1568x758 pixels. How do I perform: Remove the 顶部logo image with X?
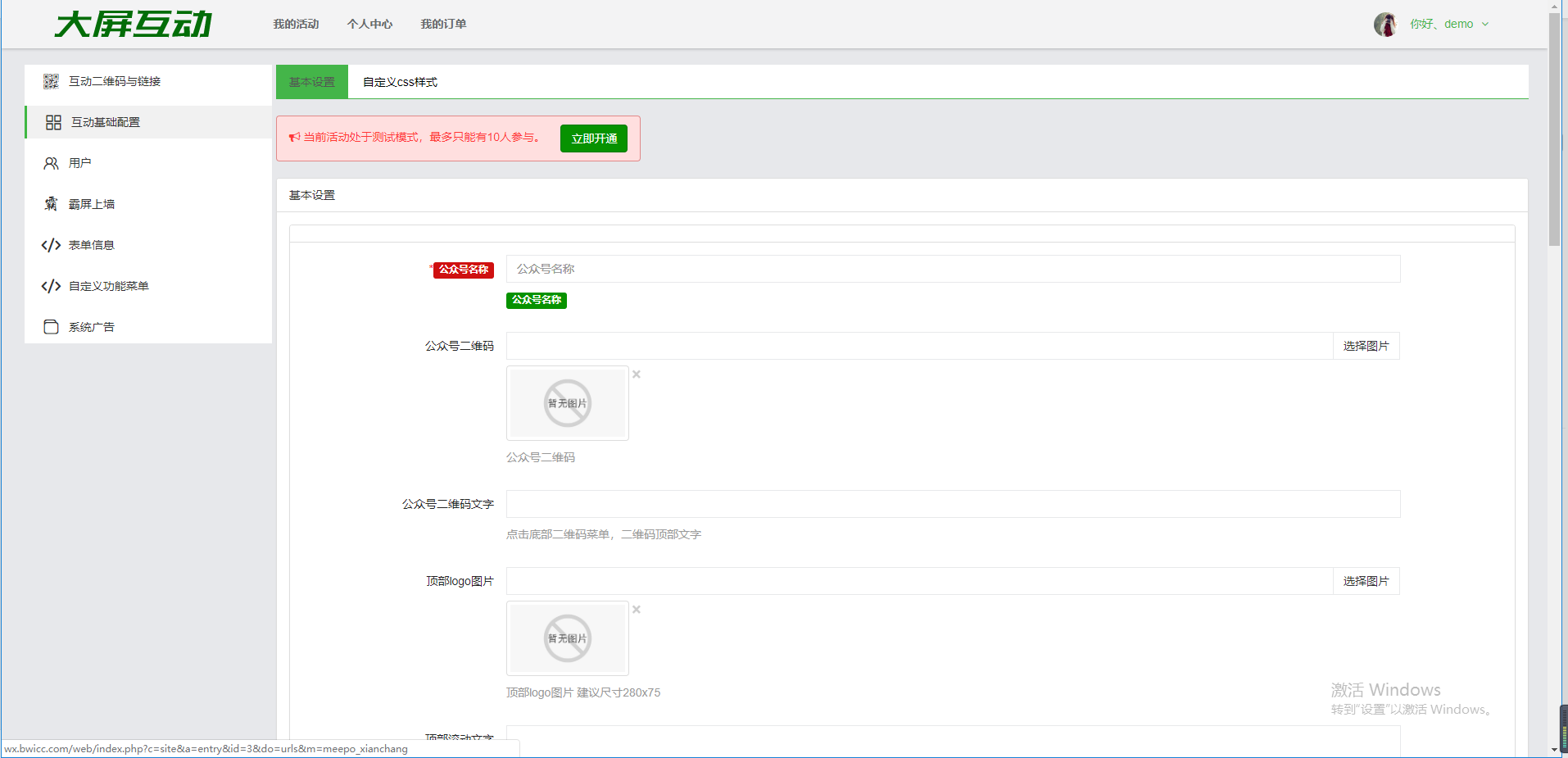pos(637,610)
